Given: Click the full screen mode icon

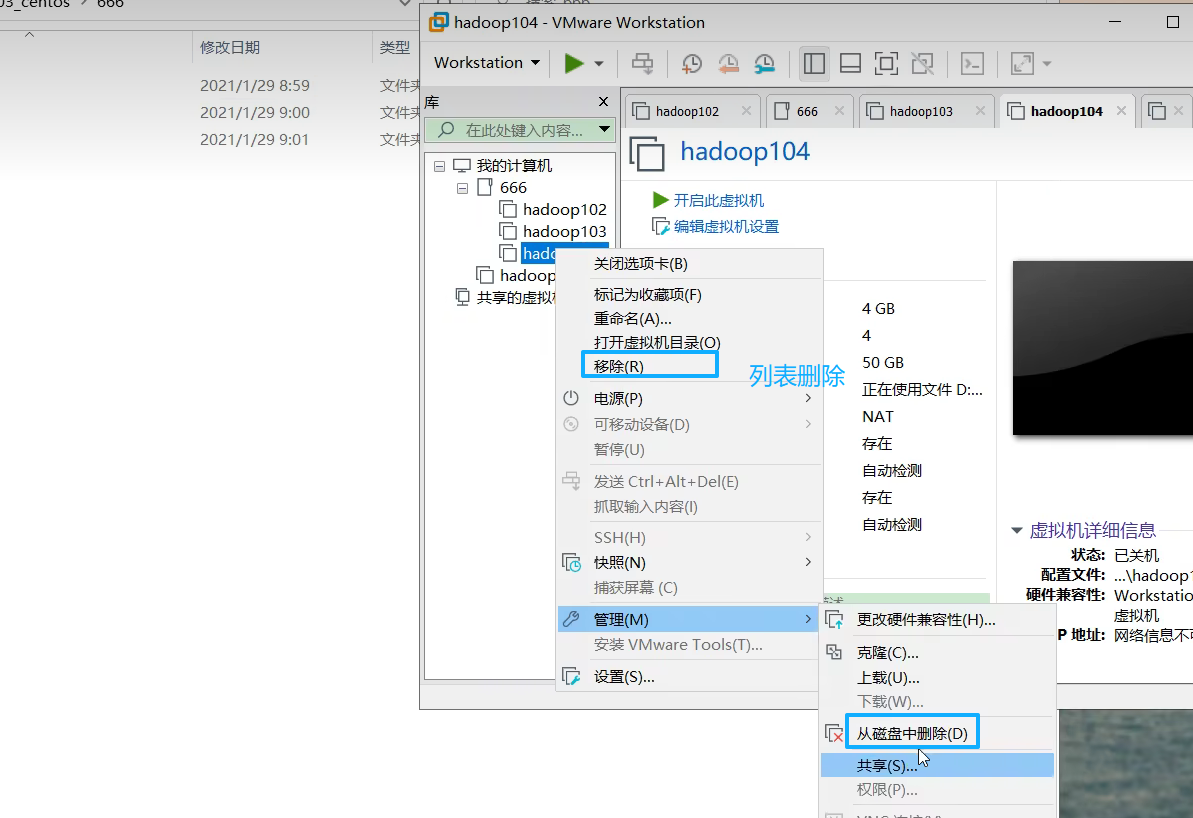Looking at the screenshot, I should (x=886, y=63).
